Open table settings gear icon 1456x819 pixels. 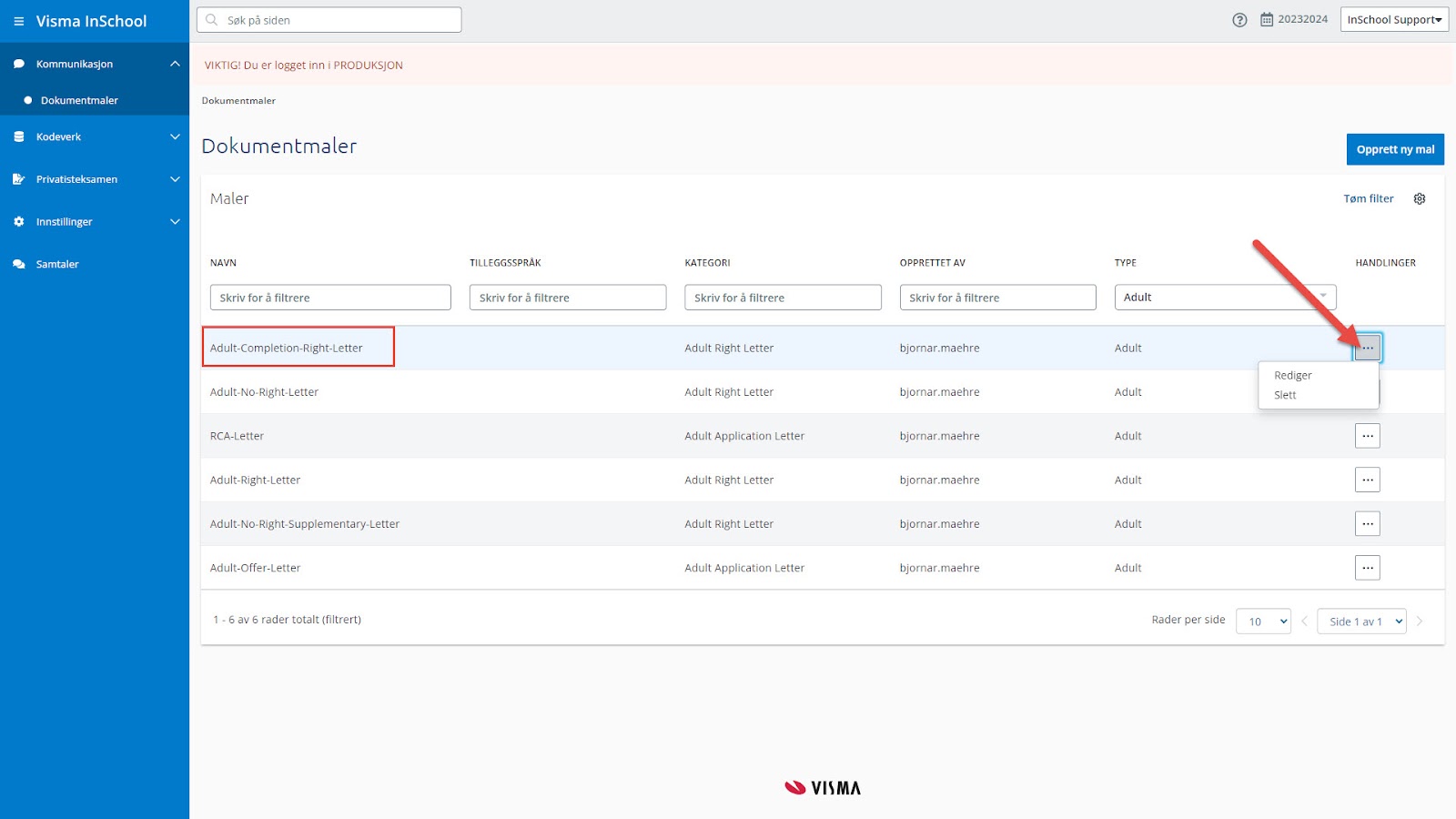tap(1420, 198)
